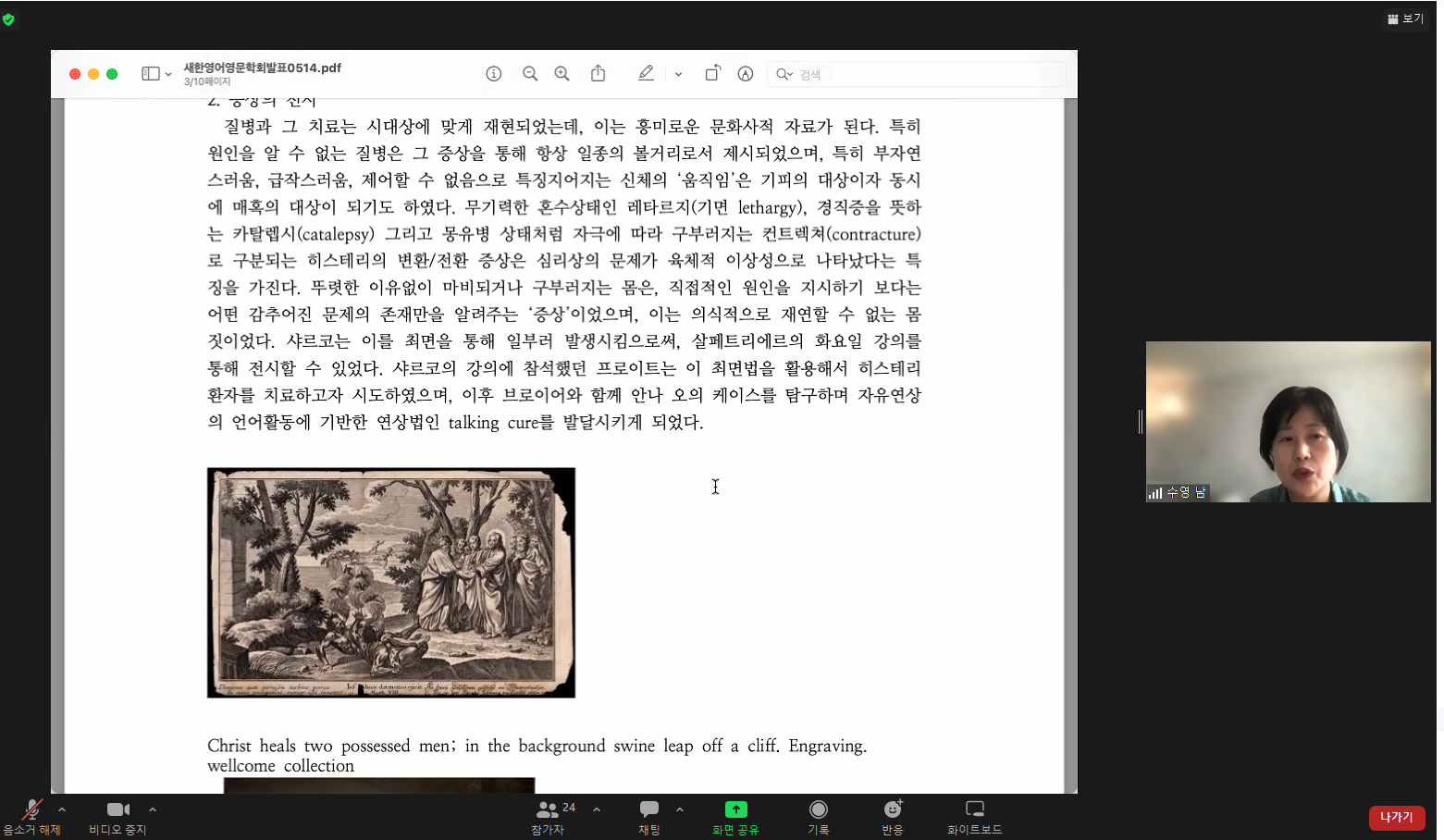Image resolution: width=1444 pixels, height=840 pixels.
Task: Stop the video camera
Action: coord(117,816)
